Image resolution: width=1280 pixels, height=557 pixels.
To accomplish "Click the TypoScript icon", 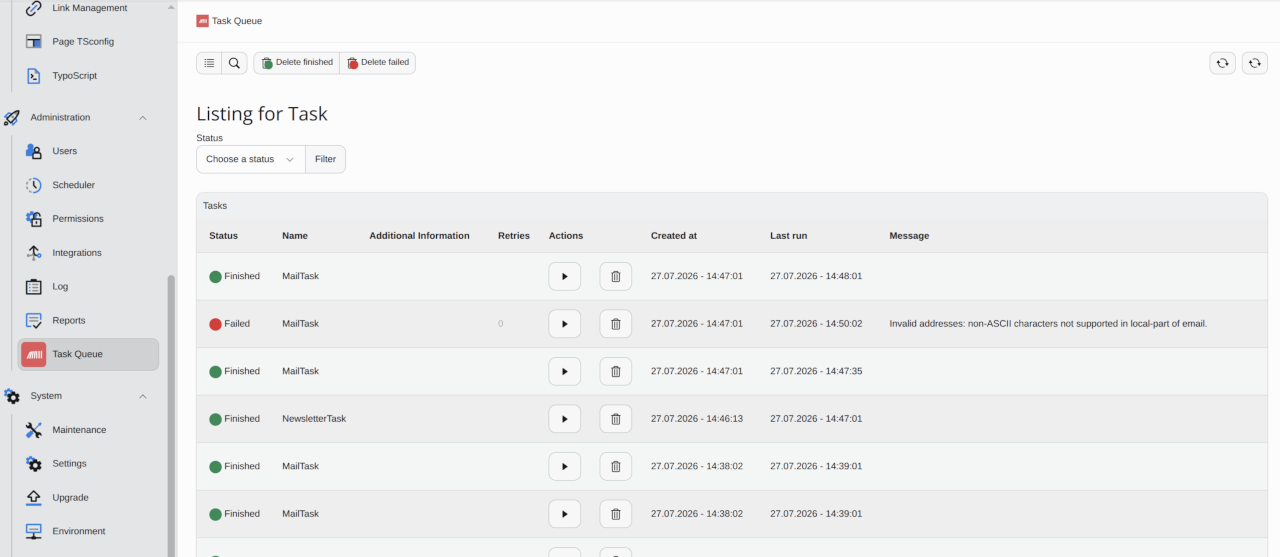I will point(34,76).
